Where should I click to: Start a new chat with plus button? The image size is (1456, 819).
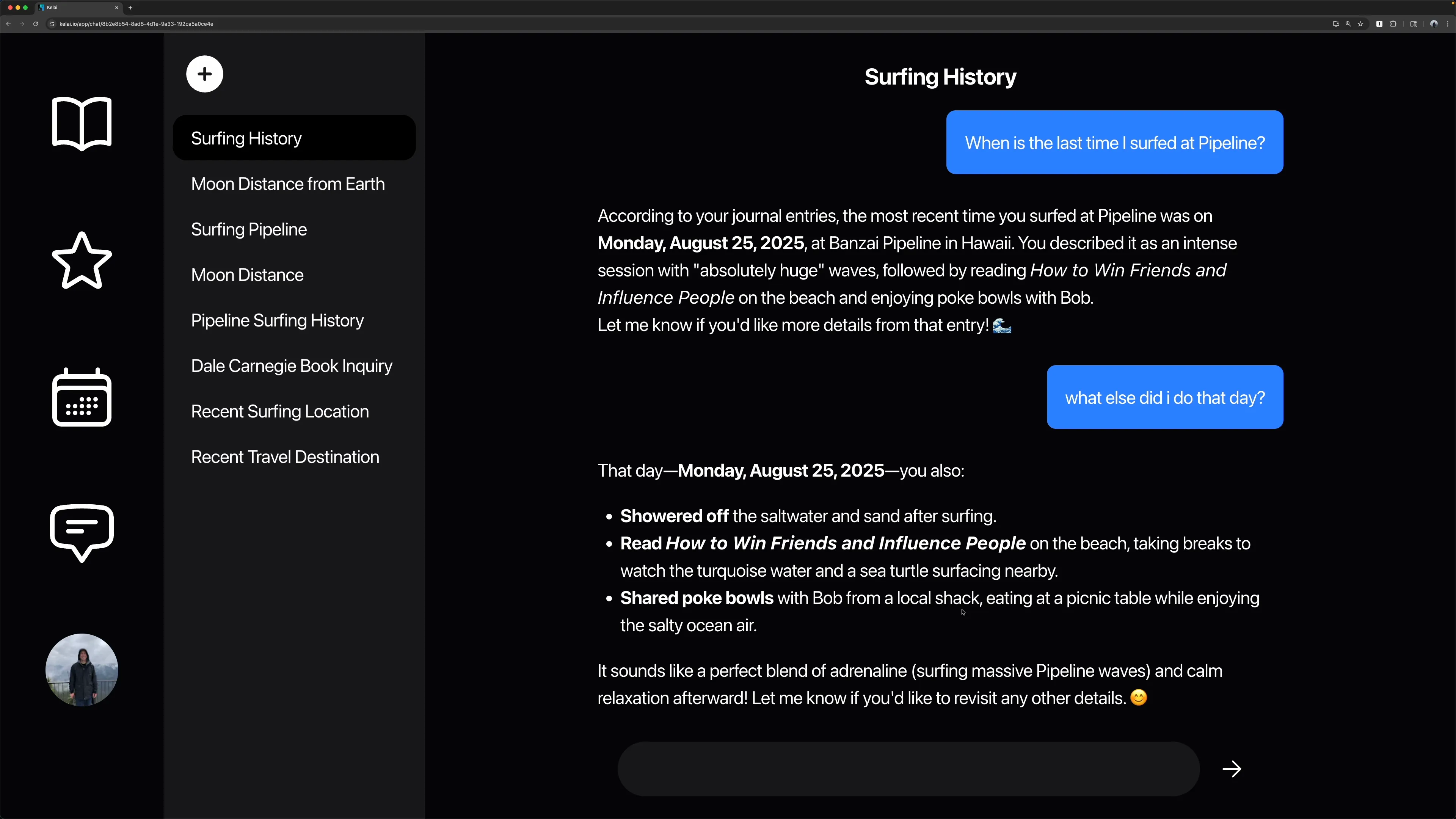click(x=205, y=74)
